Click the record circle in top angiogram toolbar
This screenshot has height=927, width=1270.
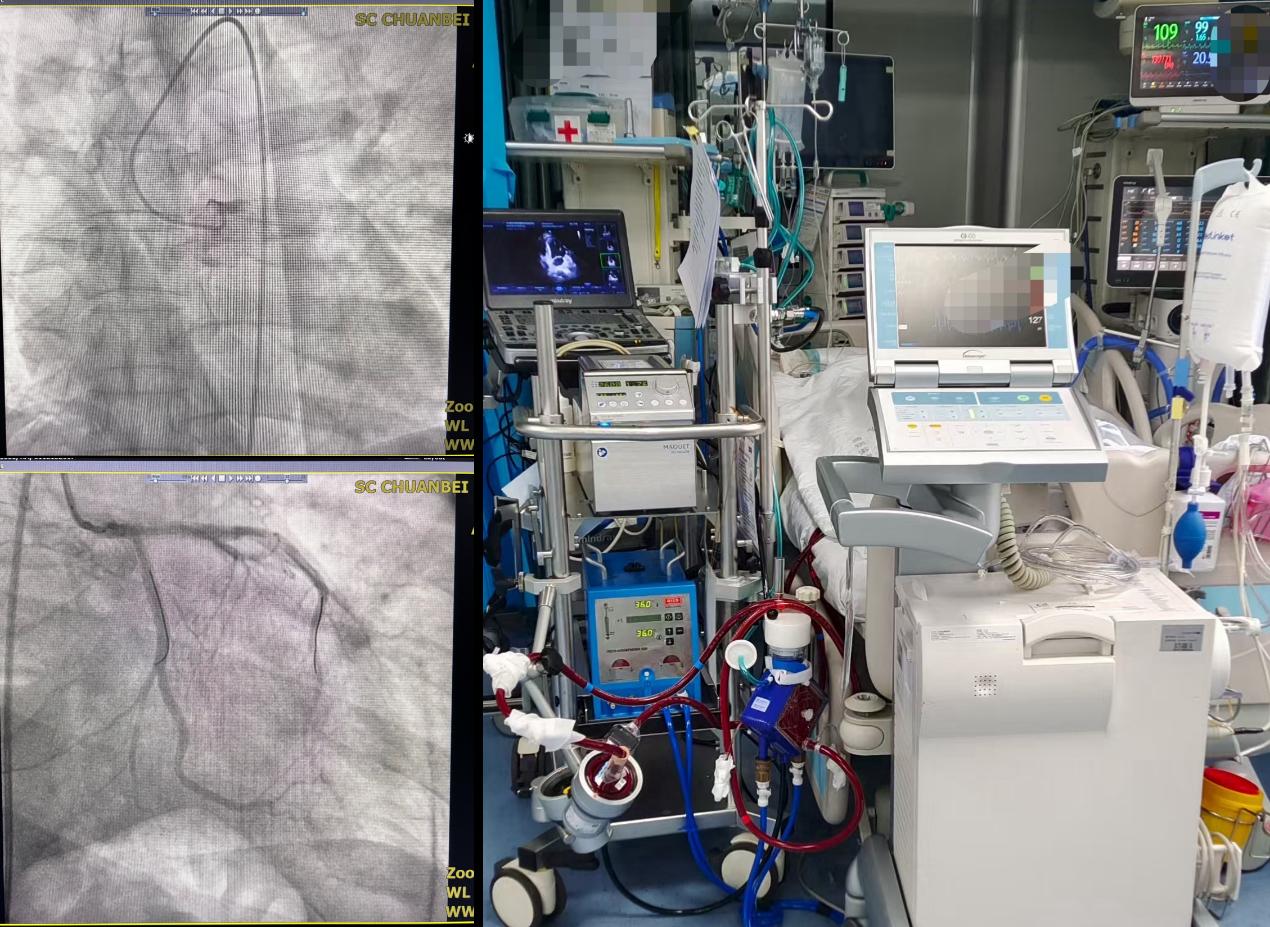[x=258, y=11]
